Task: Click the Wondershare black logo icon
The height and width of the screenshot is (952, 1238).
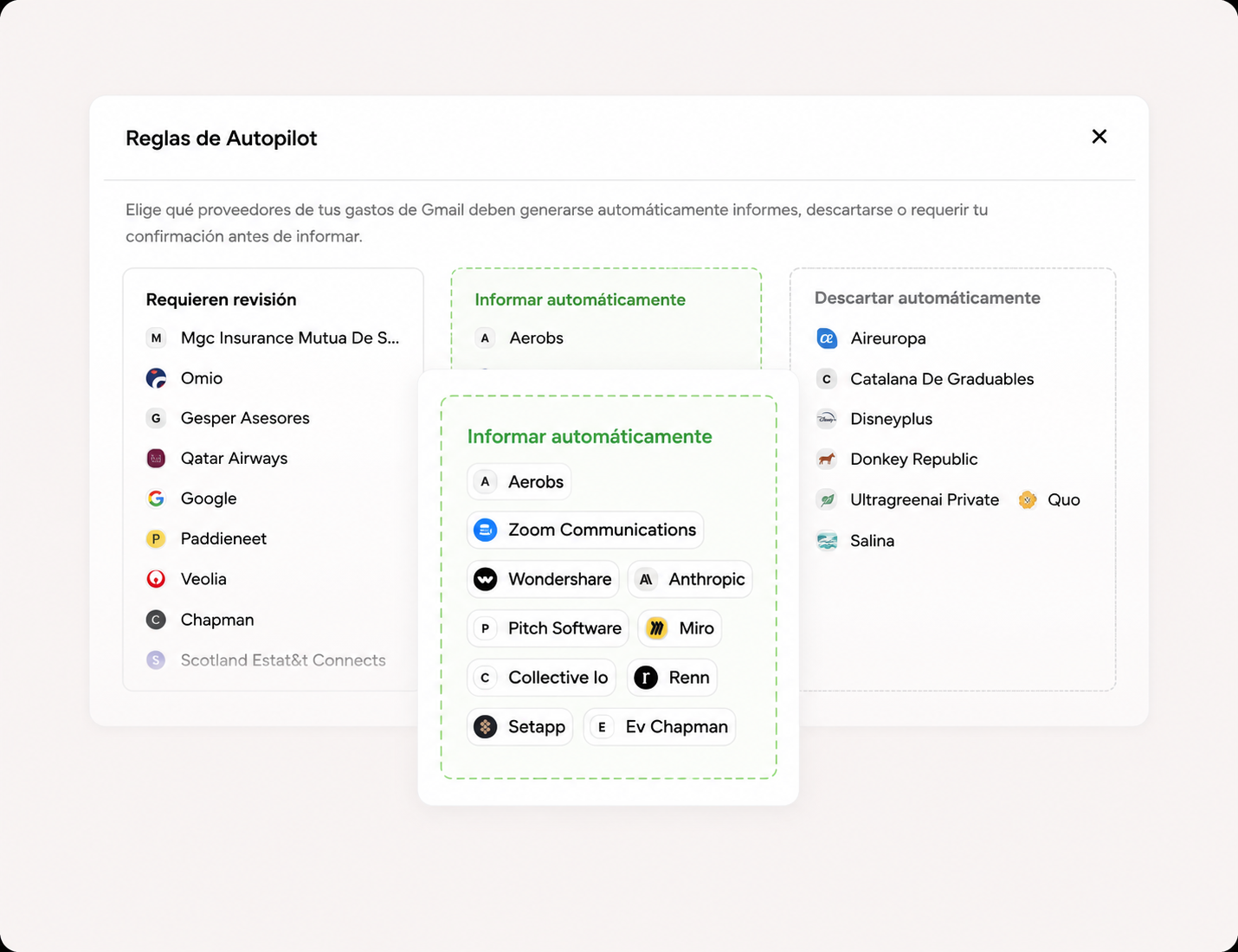Action: point(486,579)
